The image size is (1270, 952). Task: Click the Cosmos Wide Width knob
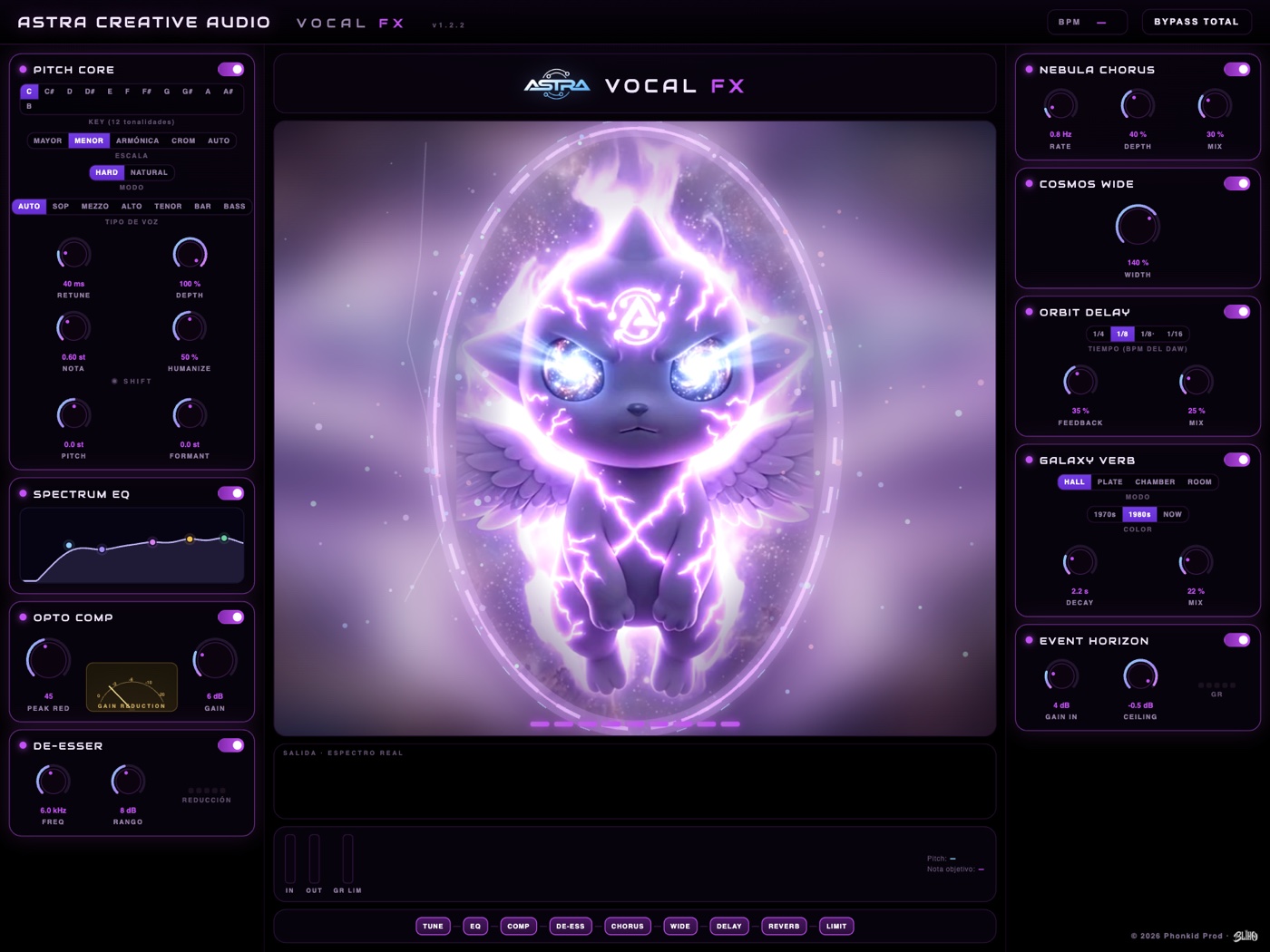point(1138,227)
